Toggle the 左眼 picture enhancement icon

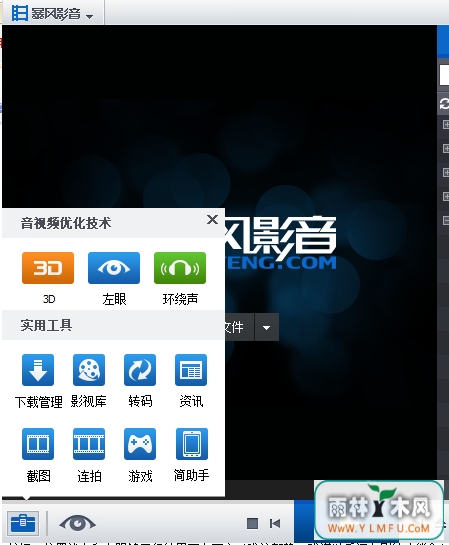point(114,268)
